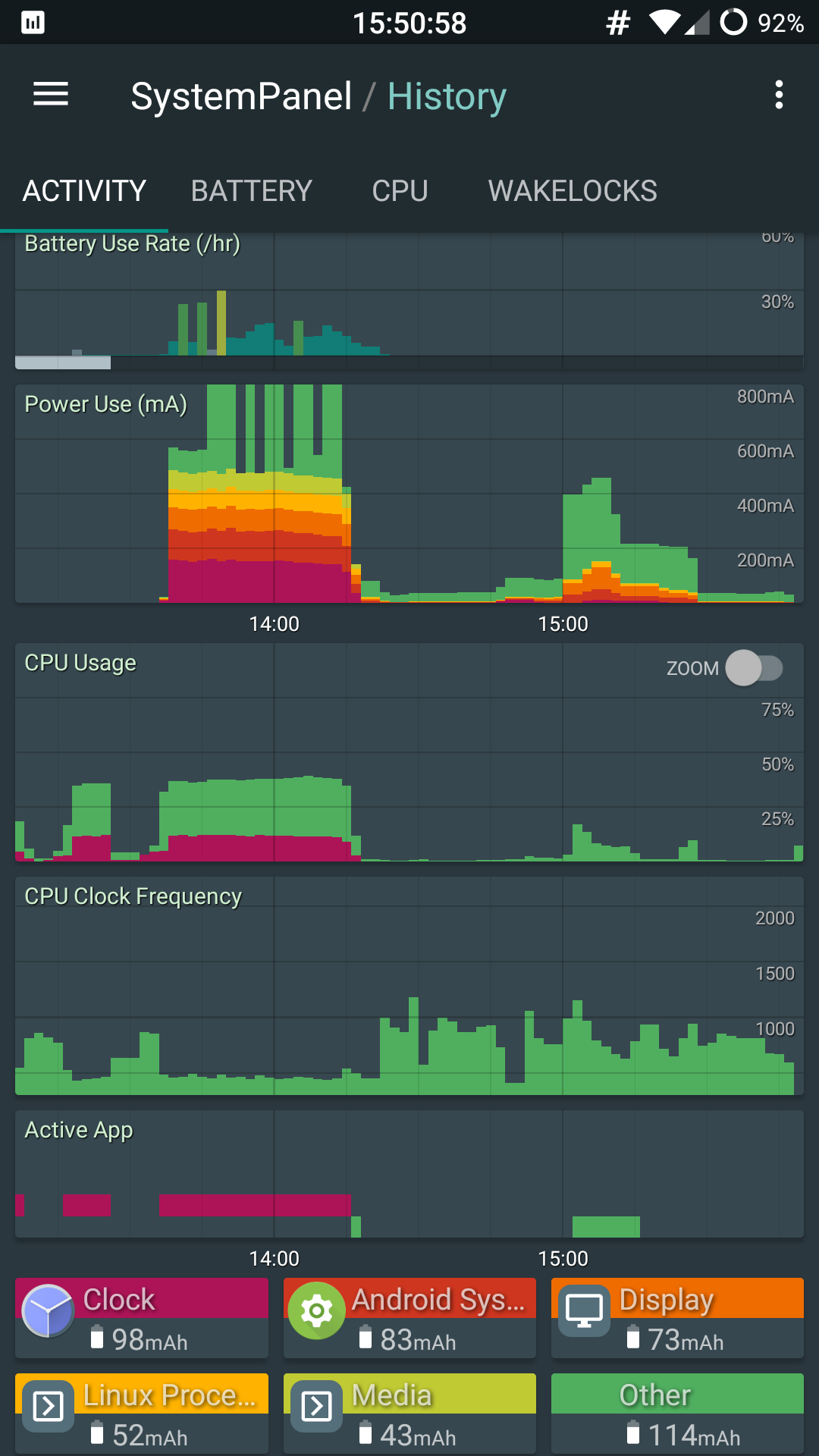Tap the status bar chart notification icon

33,23
